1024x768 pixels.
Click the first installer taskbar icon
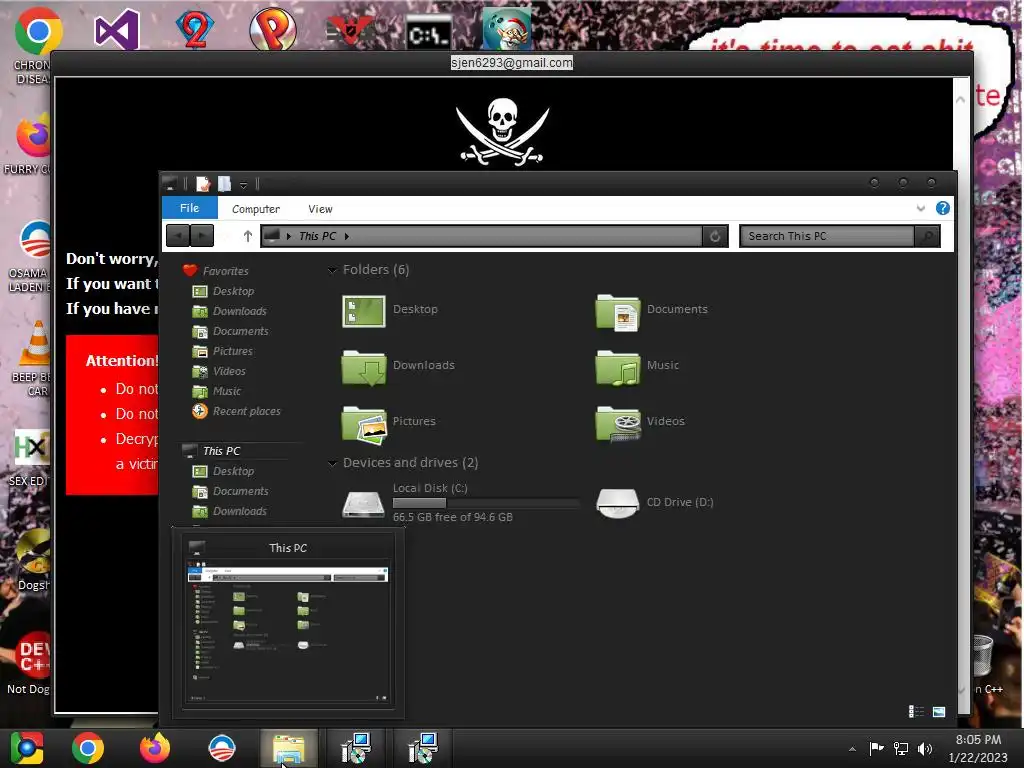coord(357,748)
